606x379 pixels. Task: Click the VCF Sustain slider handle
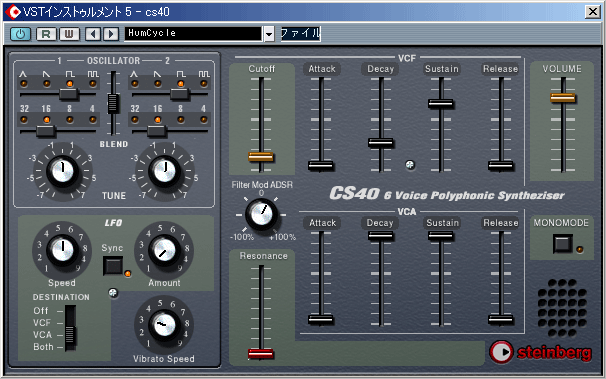(441, 104)
